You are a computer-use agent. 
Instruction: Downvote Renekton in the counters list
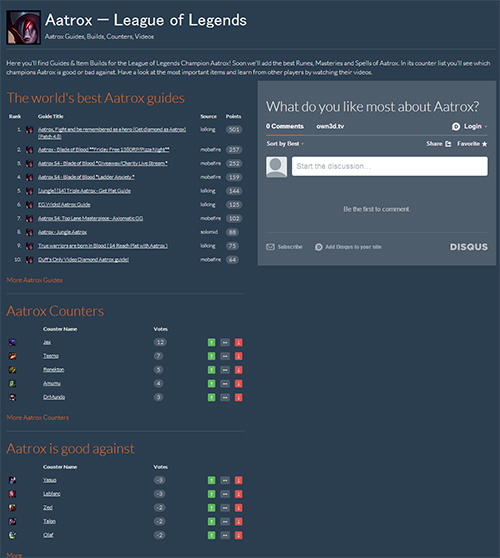[238, 370]
